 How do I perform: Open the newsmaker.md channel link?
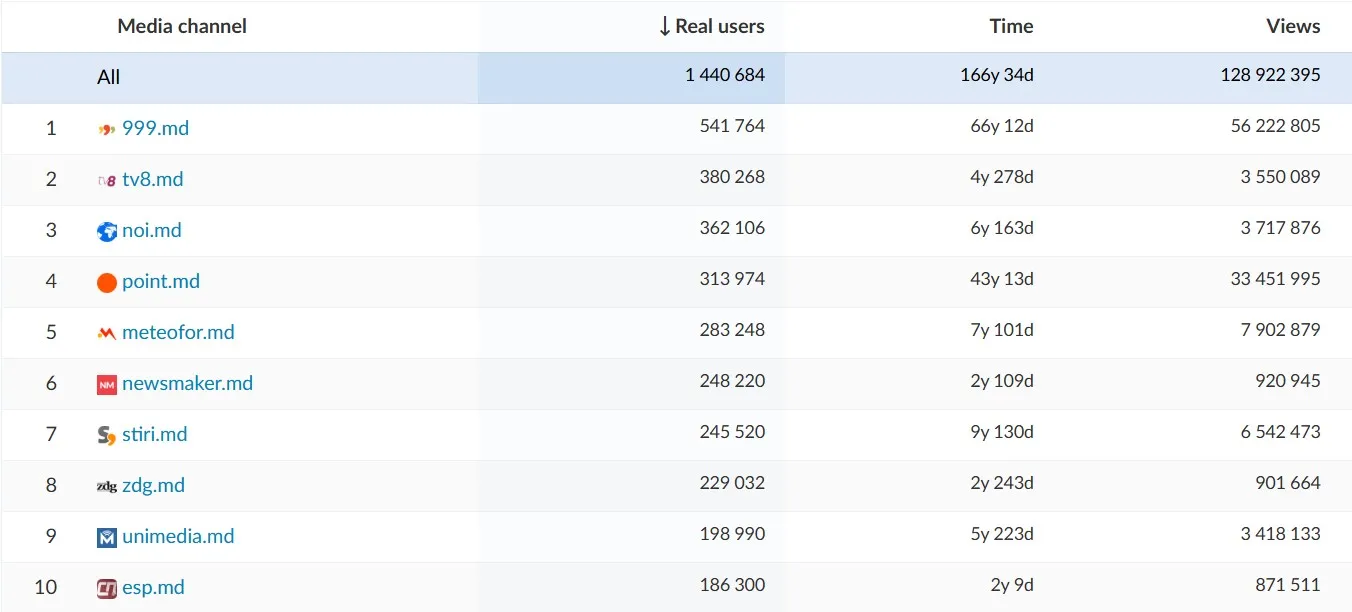(187, 384)
